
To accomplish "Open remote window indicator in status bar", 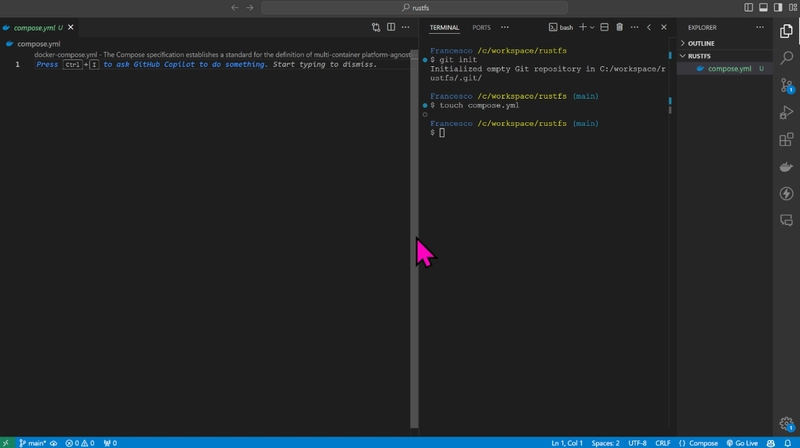I will click(x=6, y=443).
